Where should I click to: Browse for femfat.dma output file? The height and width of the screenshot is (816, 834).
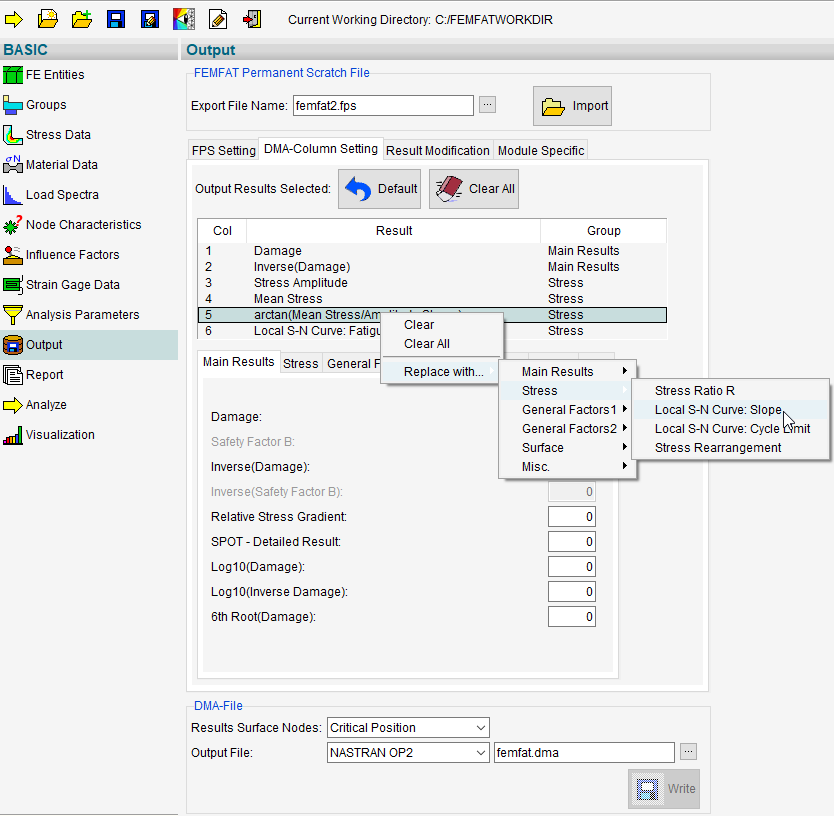pos(688,752)
